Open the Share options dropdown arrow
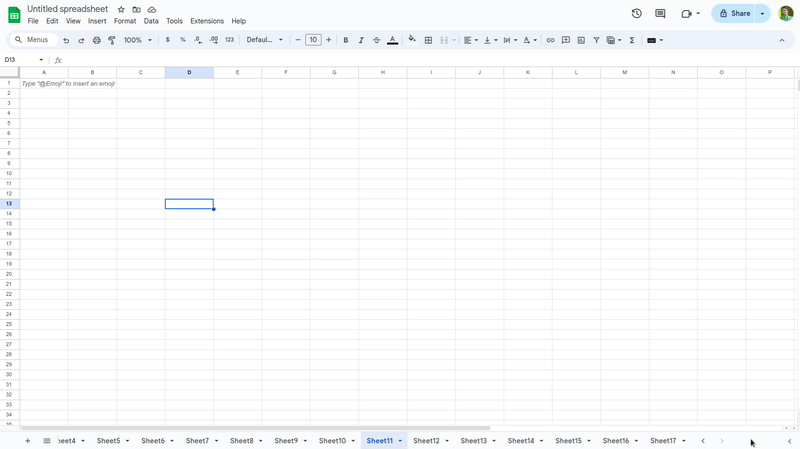800x449 pixels. tap(763, 14)
